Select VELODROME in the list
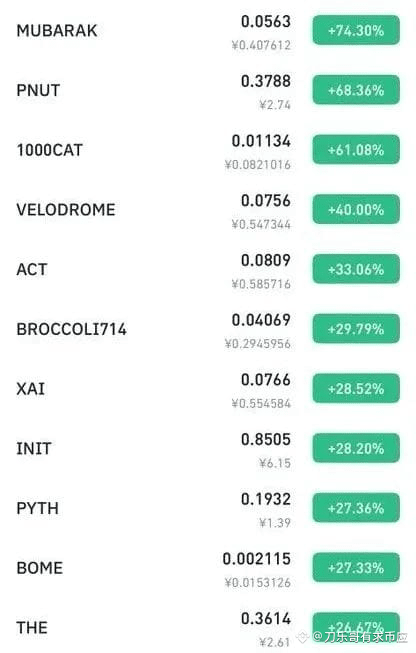Image resolution: width=416 pixels, height=653 pixels. pos(66,209)
